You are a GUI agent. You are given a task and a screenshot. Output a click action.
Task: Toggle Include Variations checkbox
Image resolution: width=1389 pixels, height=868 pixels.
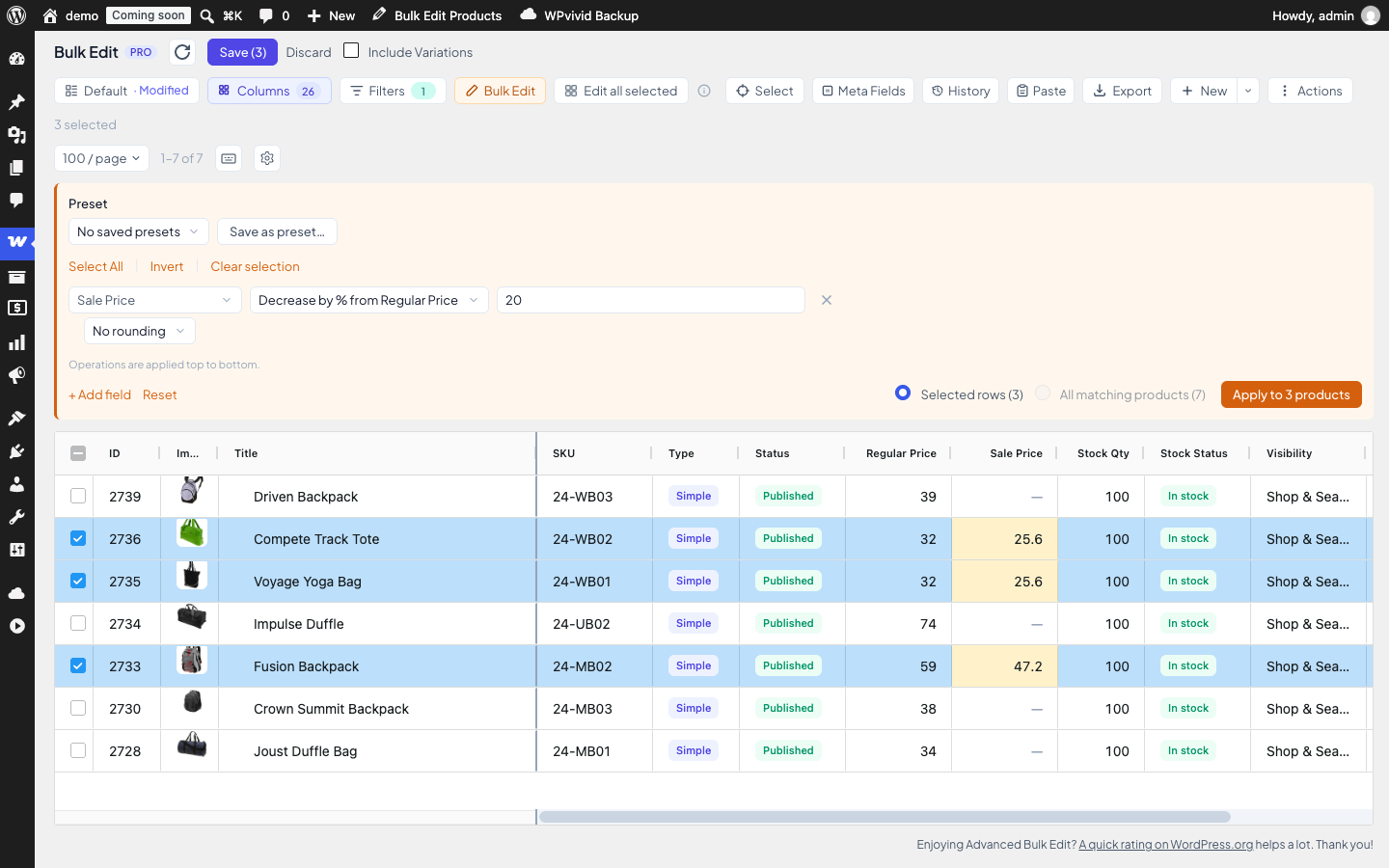click(351, 50)
